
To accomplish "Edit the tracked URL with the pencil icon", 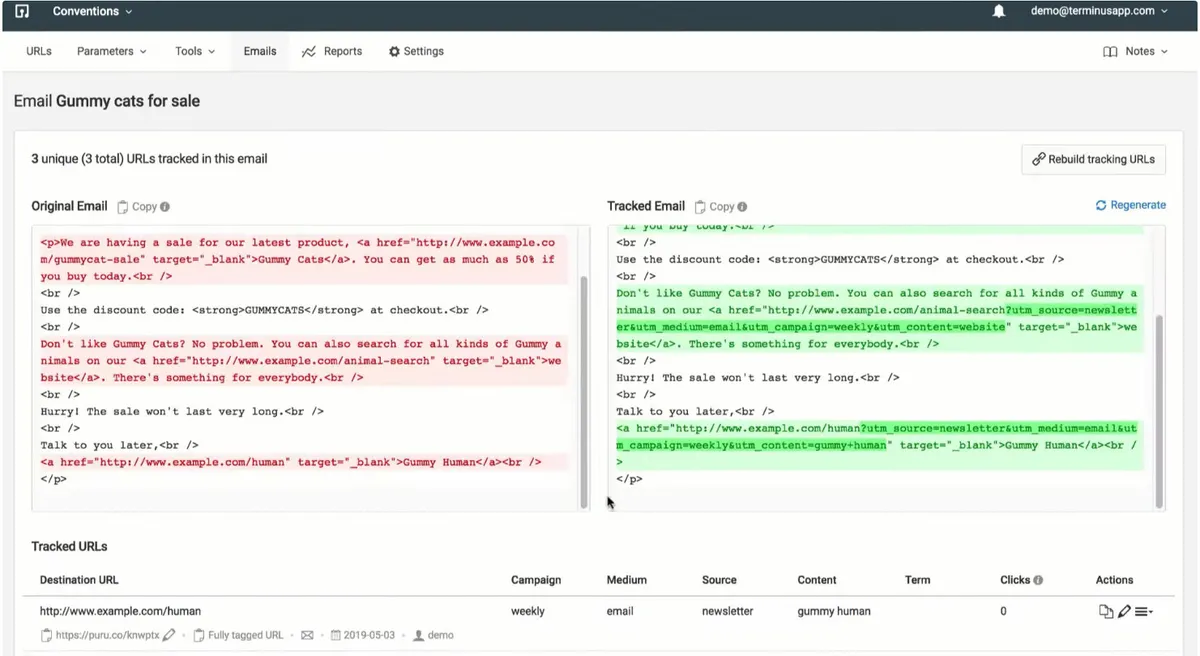I will coord(1122,611).
